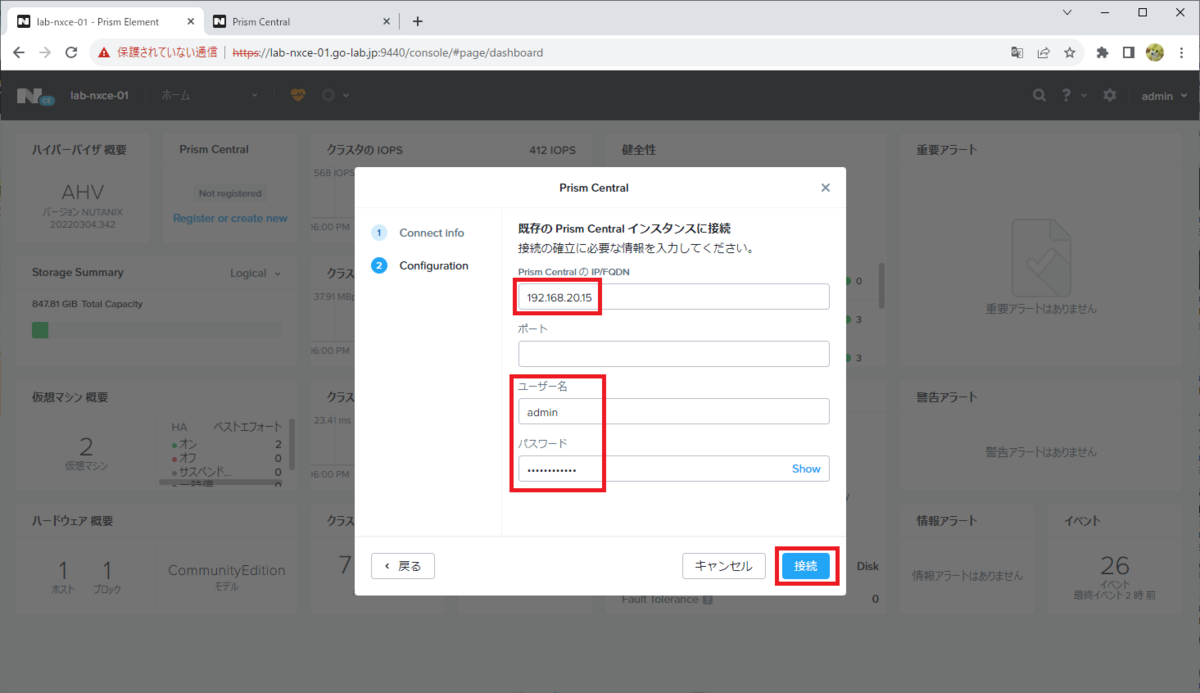Click the Not registered status label
This screenshot has height=693, width=1200.
[230, 193]
